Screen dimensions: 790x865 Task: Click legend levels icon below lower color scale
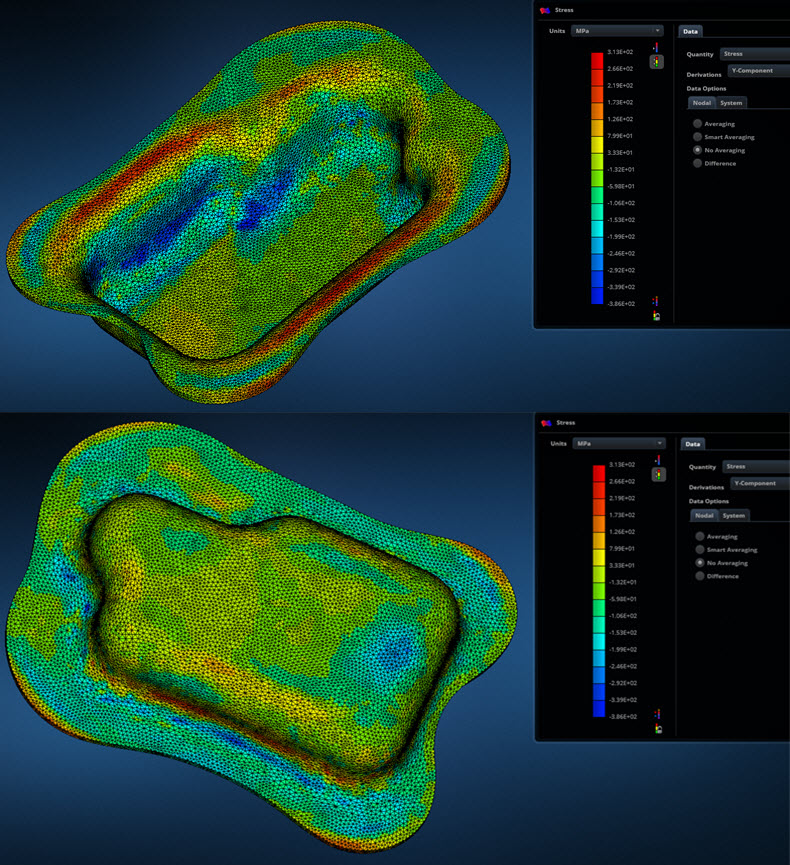coord(658,714)
